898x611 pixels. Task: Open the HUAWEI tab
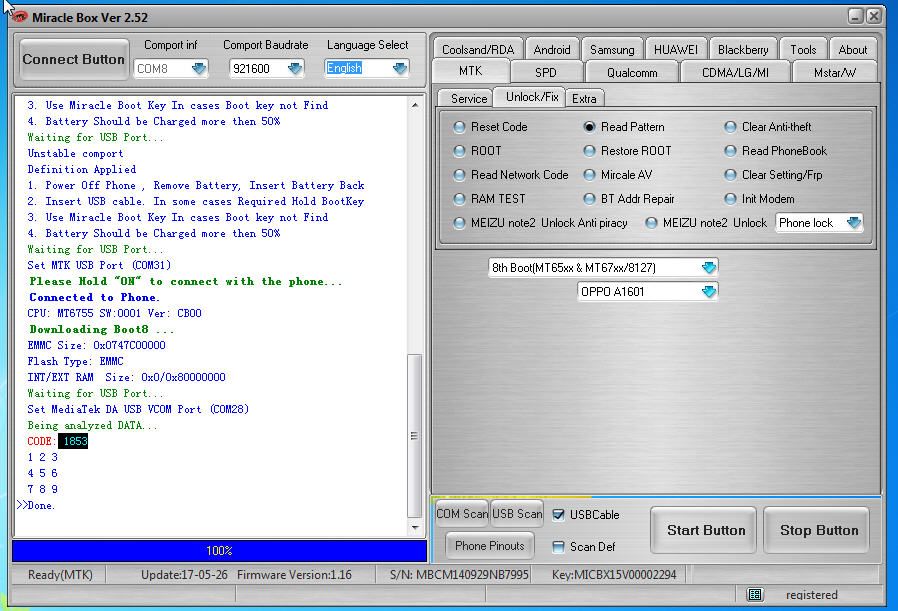[676, 50]
